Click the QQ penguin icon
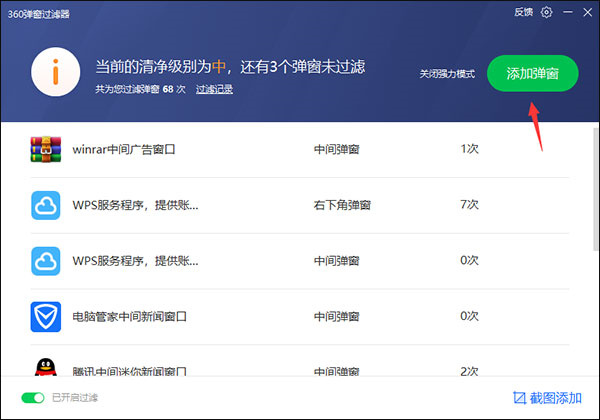The width and height of the screenshot is (600, 420). pos(46,367)
